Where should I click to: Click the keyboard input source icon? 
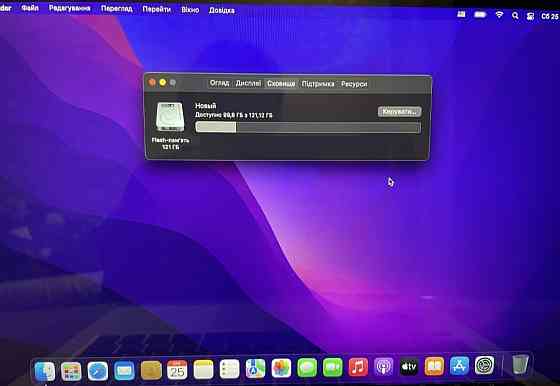click(461, 14)
